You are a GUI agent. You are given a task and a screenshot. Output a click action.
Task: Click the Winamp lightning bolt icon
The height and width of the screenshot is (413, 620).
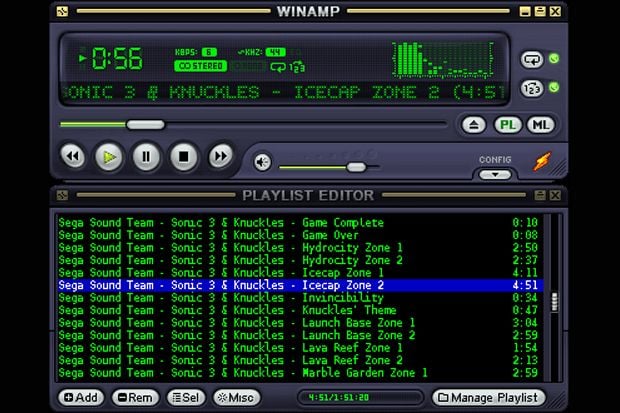(542, 161)
